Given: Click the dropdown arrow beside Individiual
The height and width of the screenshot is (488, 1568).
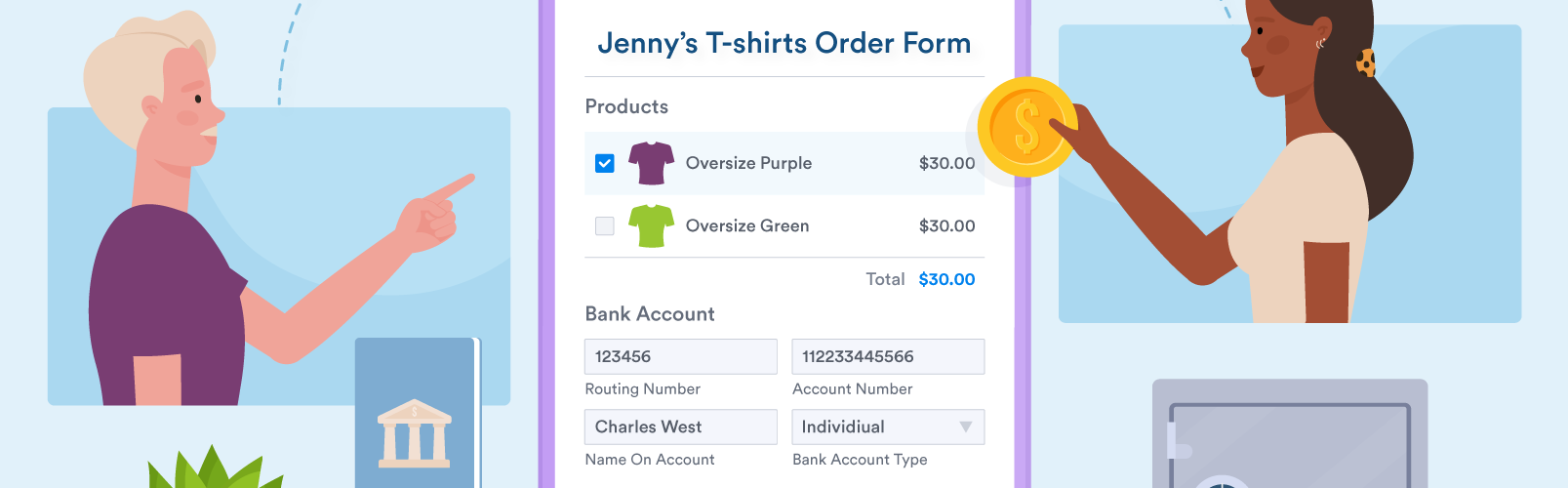Looking at the screenshot, I should click(x=965, y=427).
